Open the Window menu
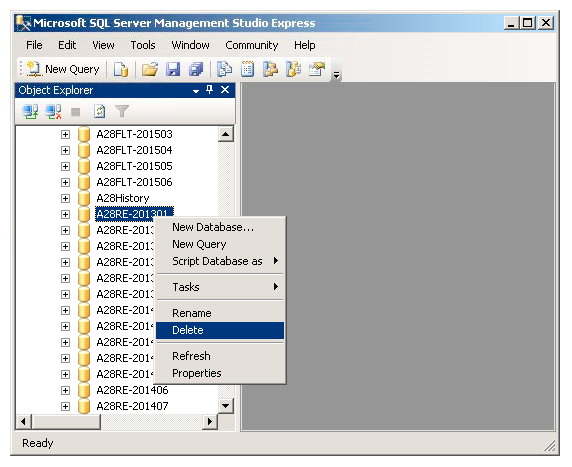572x467 pixels. [190, 45]
